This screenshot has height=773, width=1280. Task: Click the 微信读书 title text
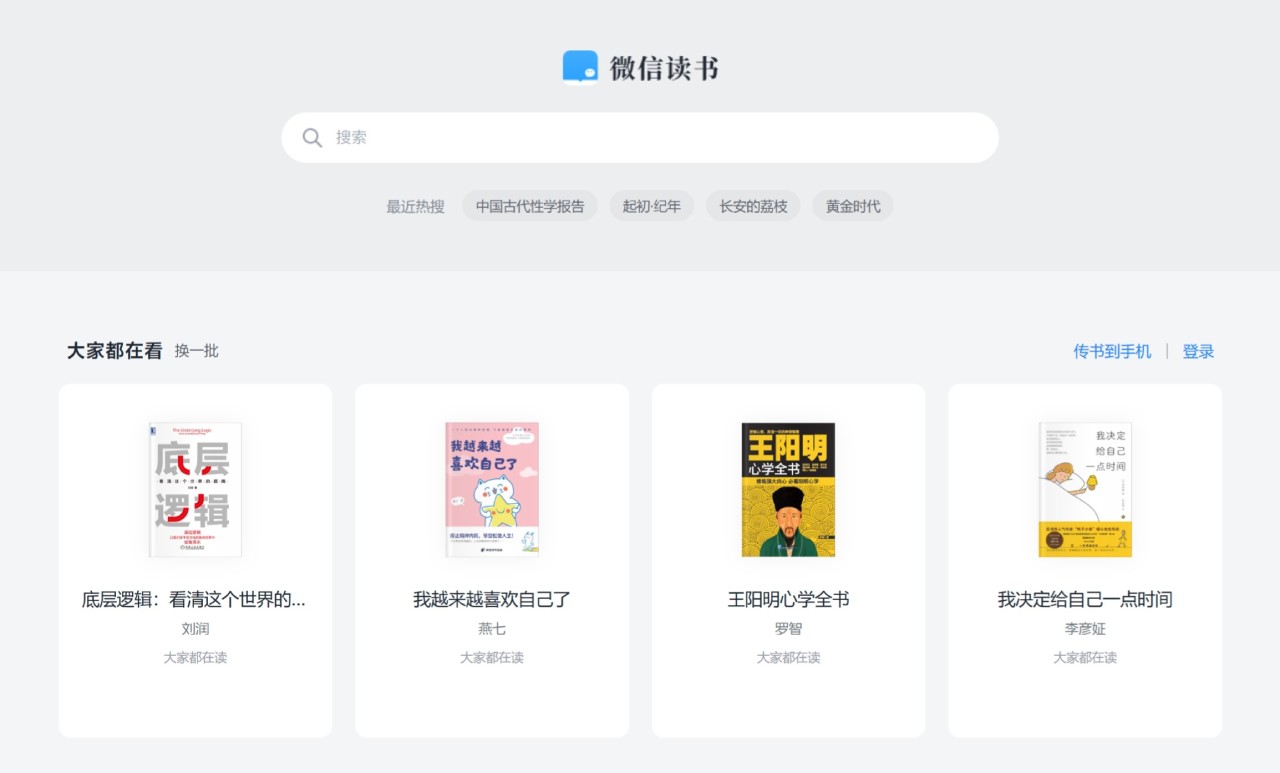(x=664, y=68)
